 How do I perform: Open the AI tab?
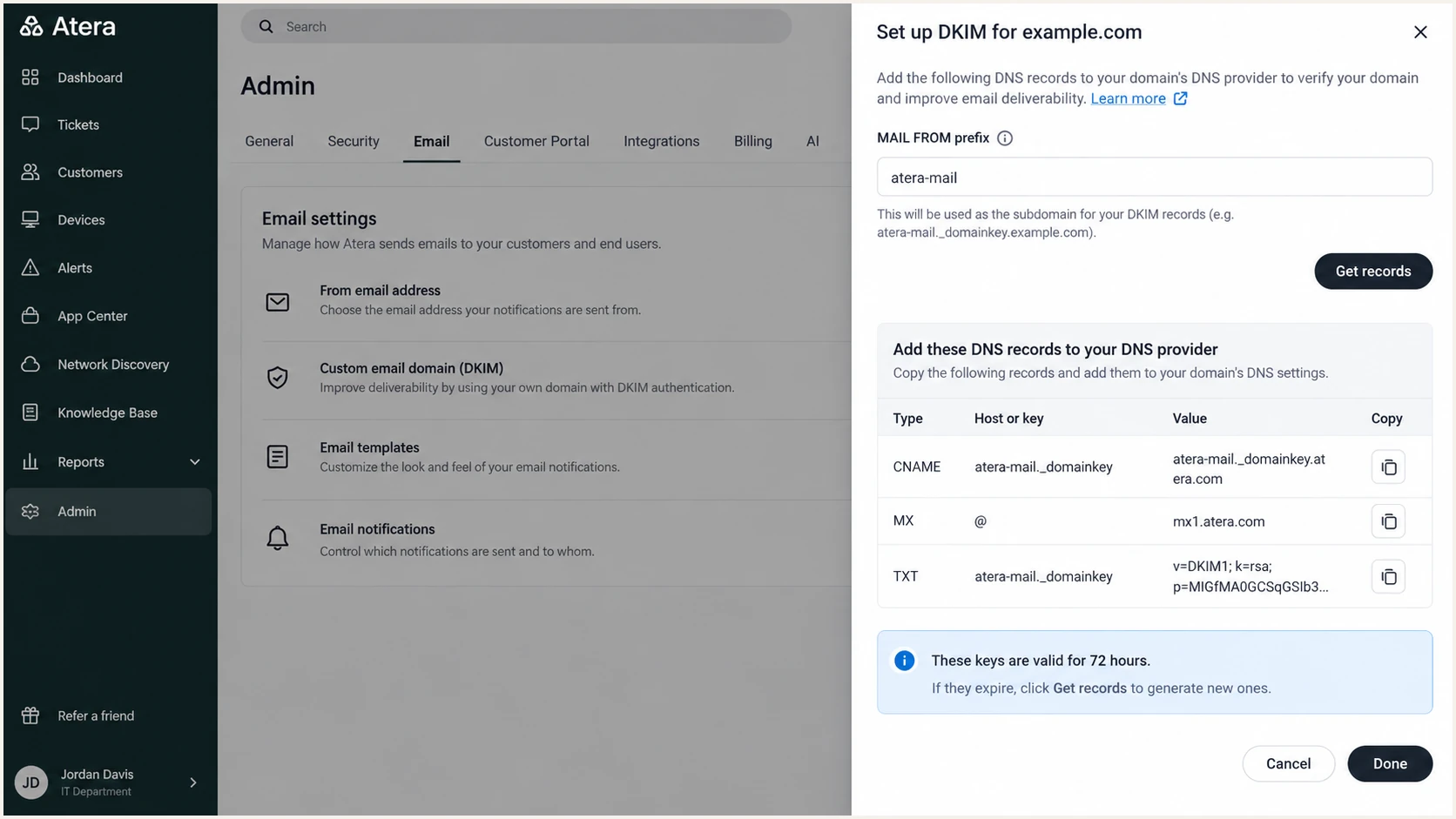click(x=812, y=141)
